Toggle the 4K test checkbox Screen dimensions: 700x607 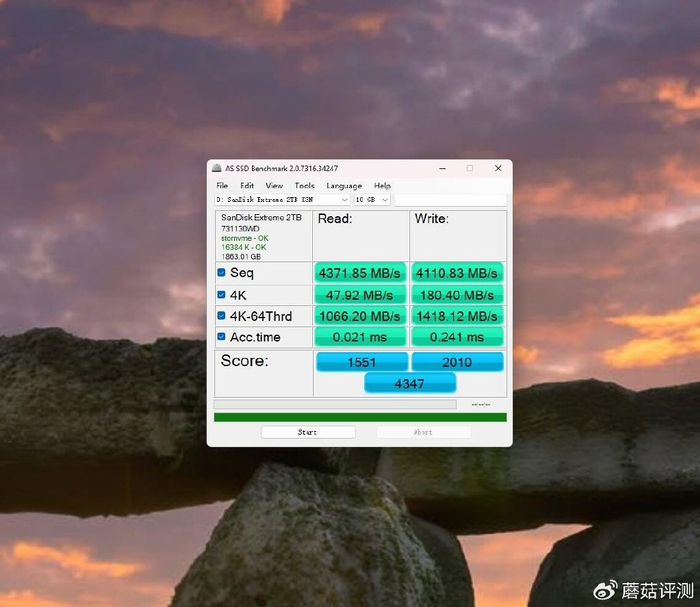pyautogui.click(x=222, y=295)
